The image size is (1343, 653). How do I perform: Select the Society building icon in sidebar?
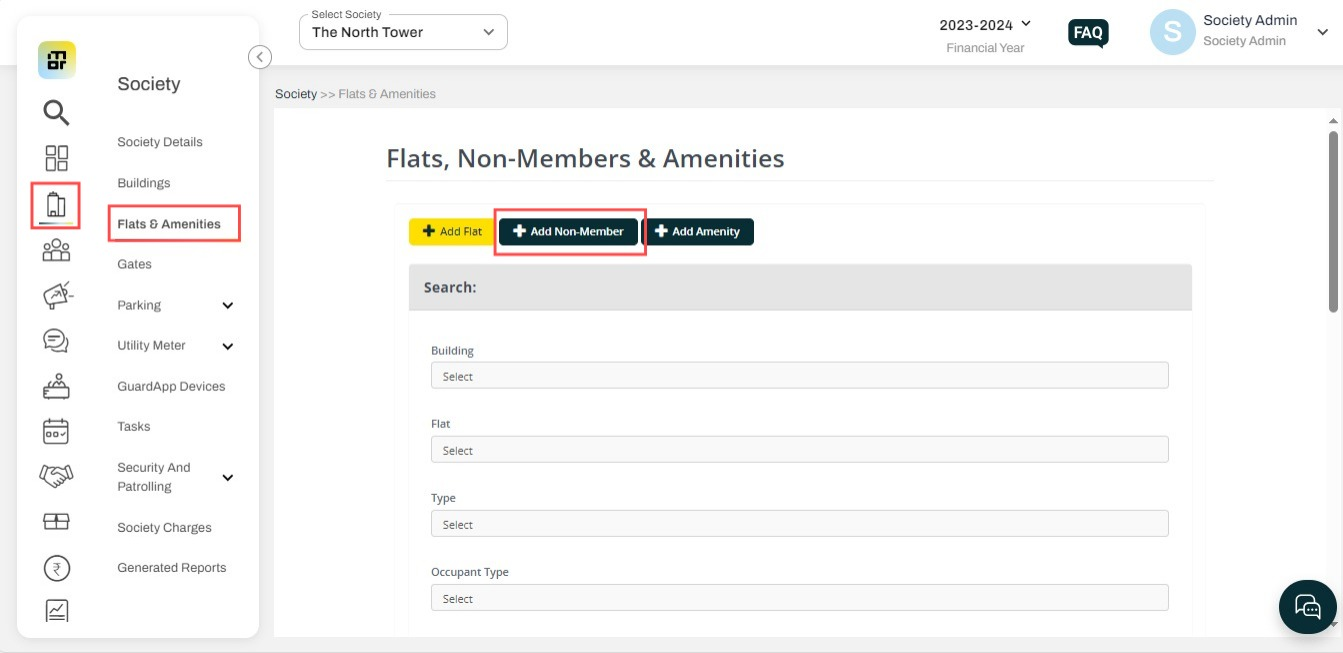tap(56, 203)
